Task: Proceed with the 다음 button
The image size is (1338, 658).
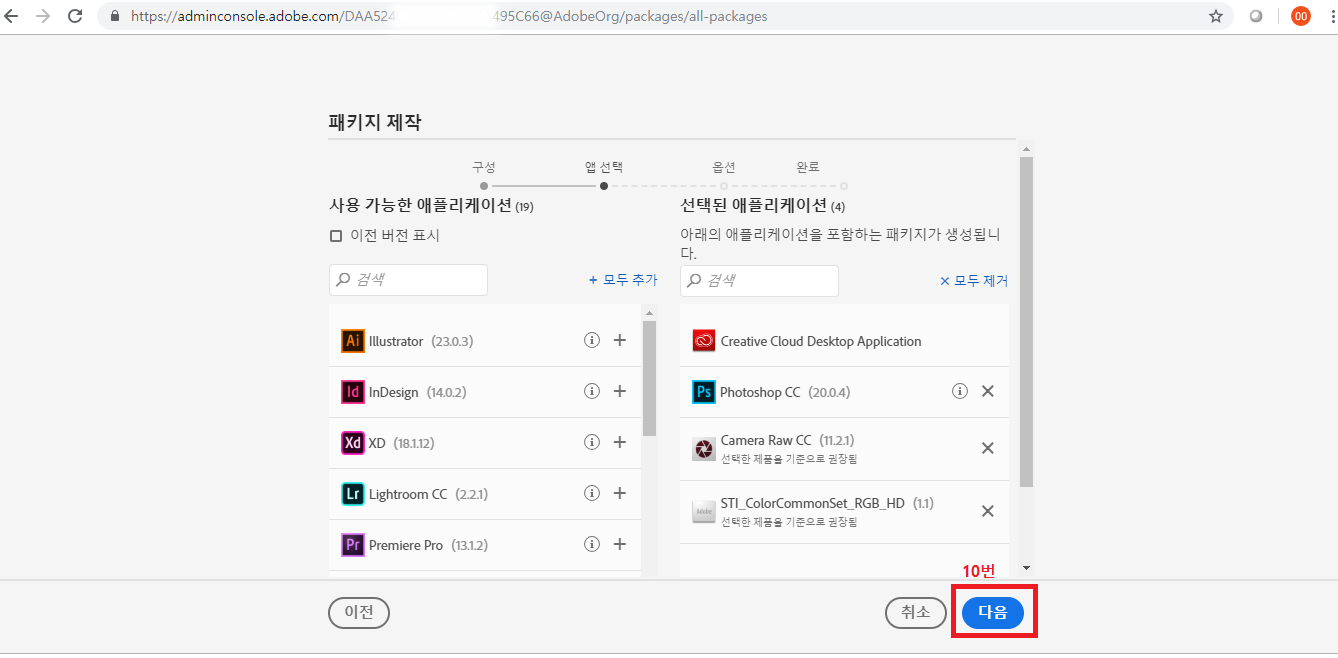Action: (993, 613)
